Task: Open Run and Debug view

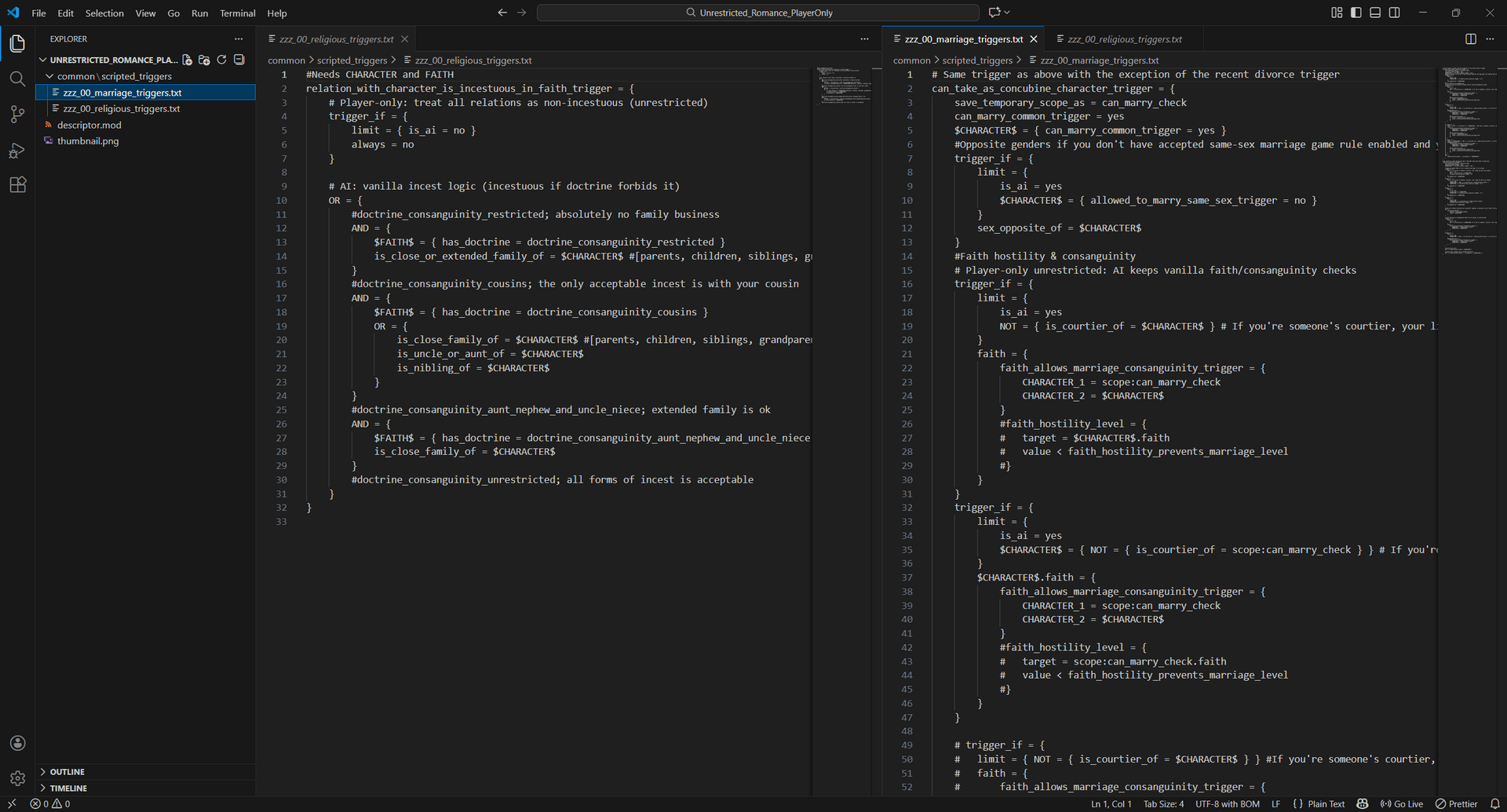Action: pyautogui.click(x=17, y=150)
